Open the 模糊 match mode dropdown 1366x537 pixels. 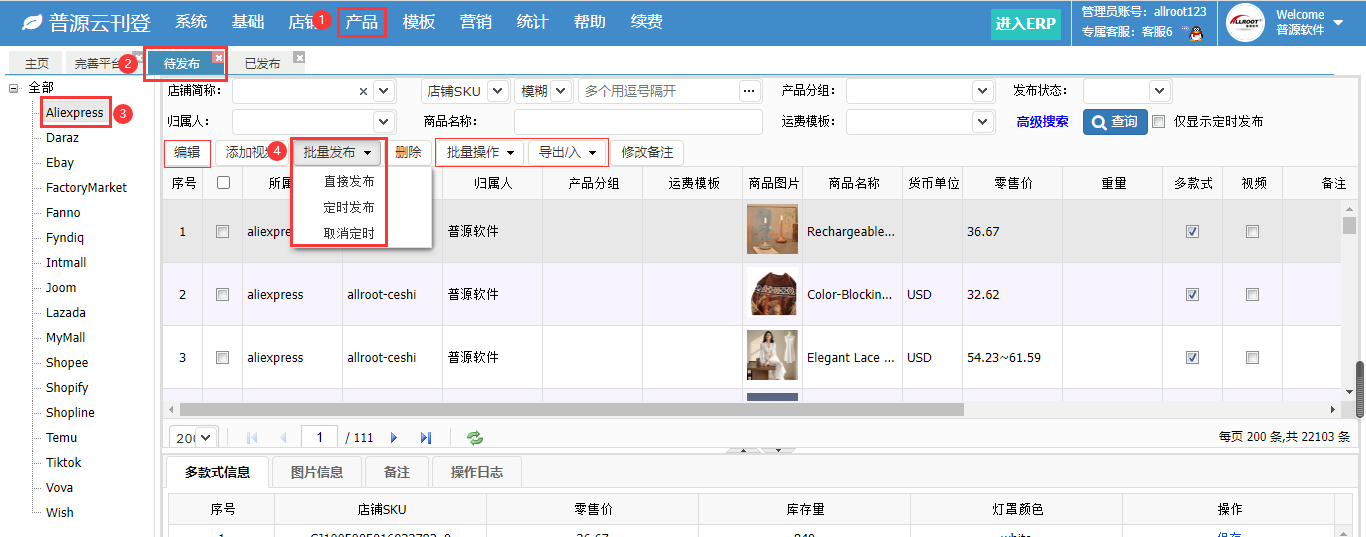[x=560, y=91]
